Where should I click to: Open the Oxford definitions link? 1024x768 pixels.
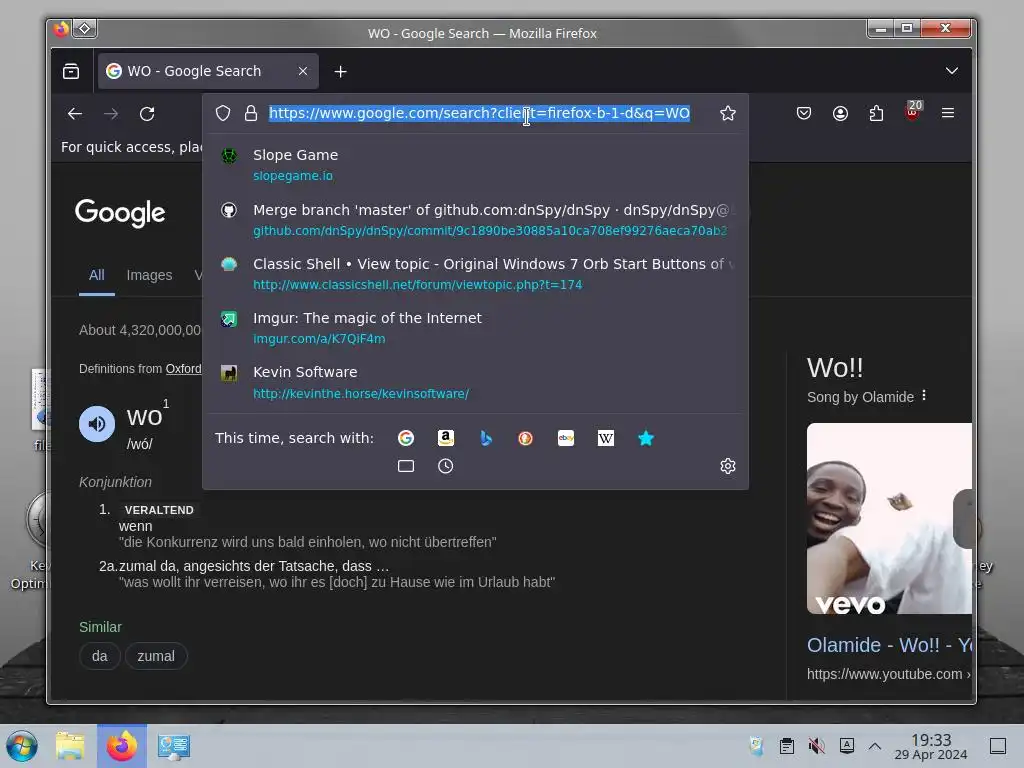pyautogui.click(x=183, y=369)
